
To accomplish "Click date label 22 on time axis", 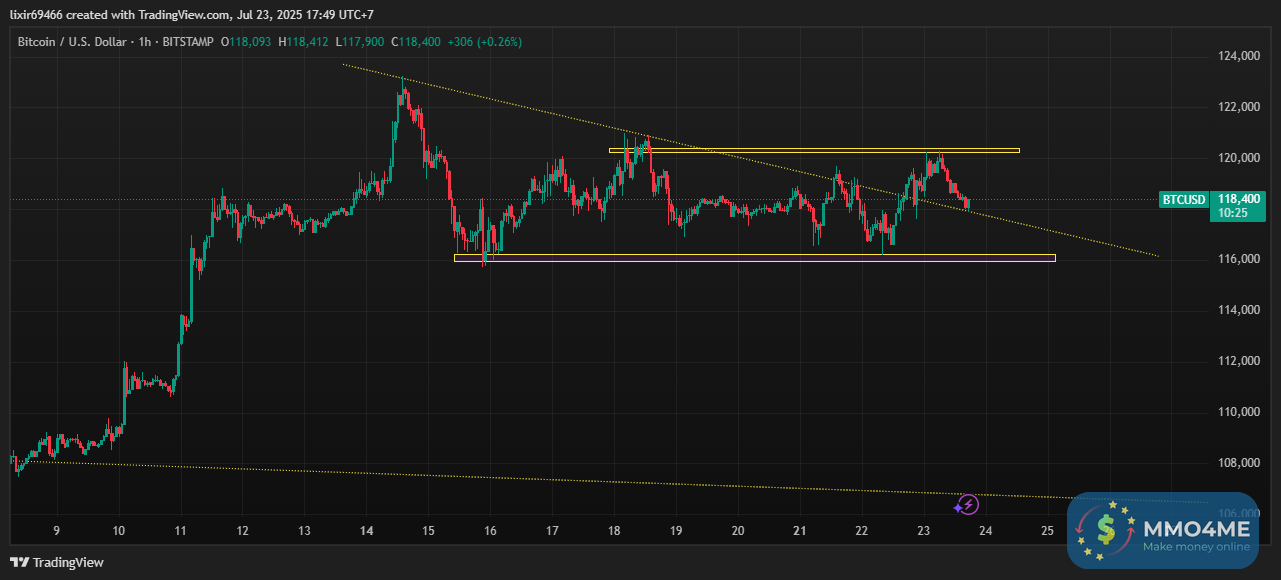I will [x=862, y=531].
